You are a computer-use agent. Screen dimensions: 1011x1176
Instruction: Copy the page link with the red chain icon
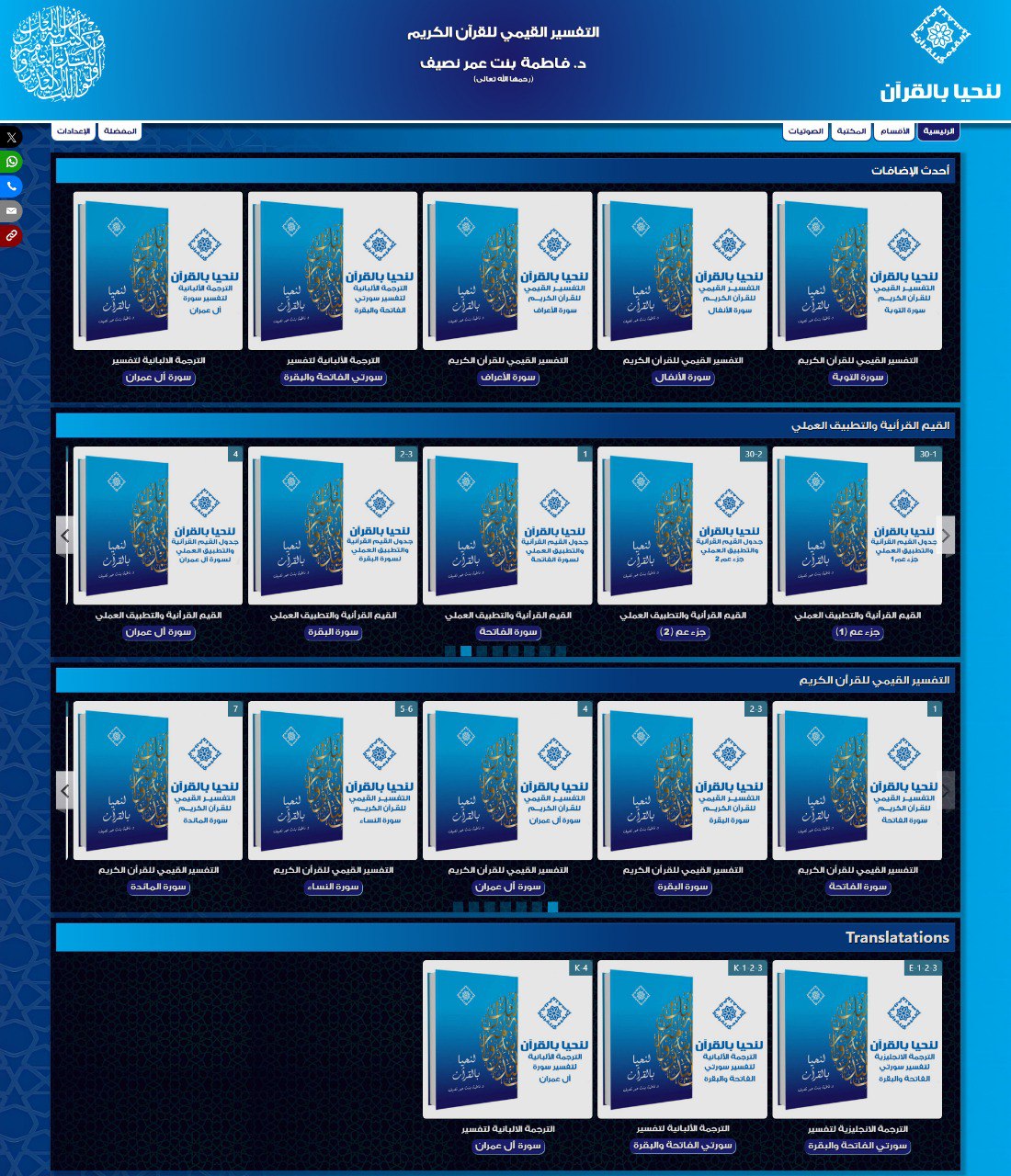[11, 236]
